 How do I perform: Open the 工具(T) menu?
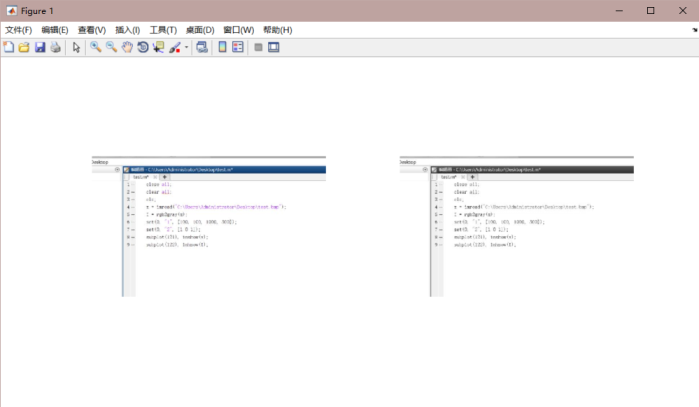(163, 30)
